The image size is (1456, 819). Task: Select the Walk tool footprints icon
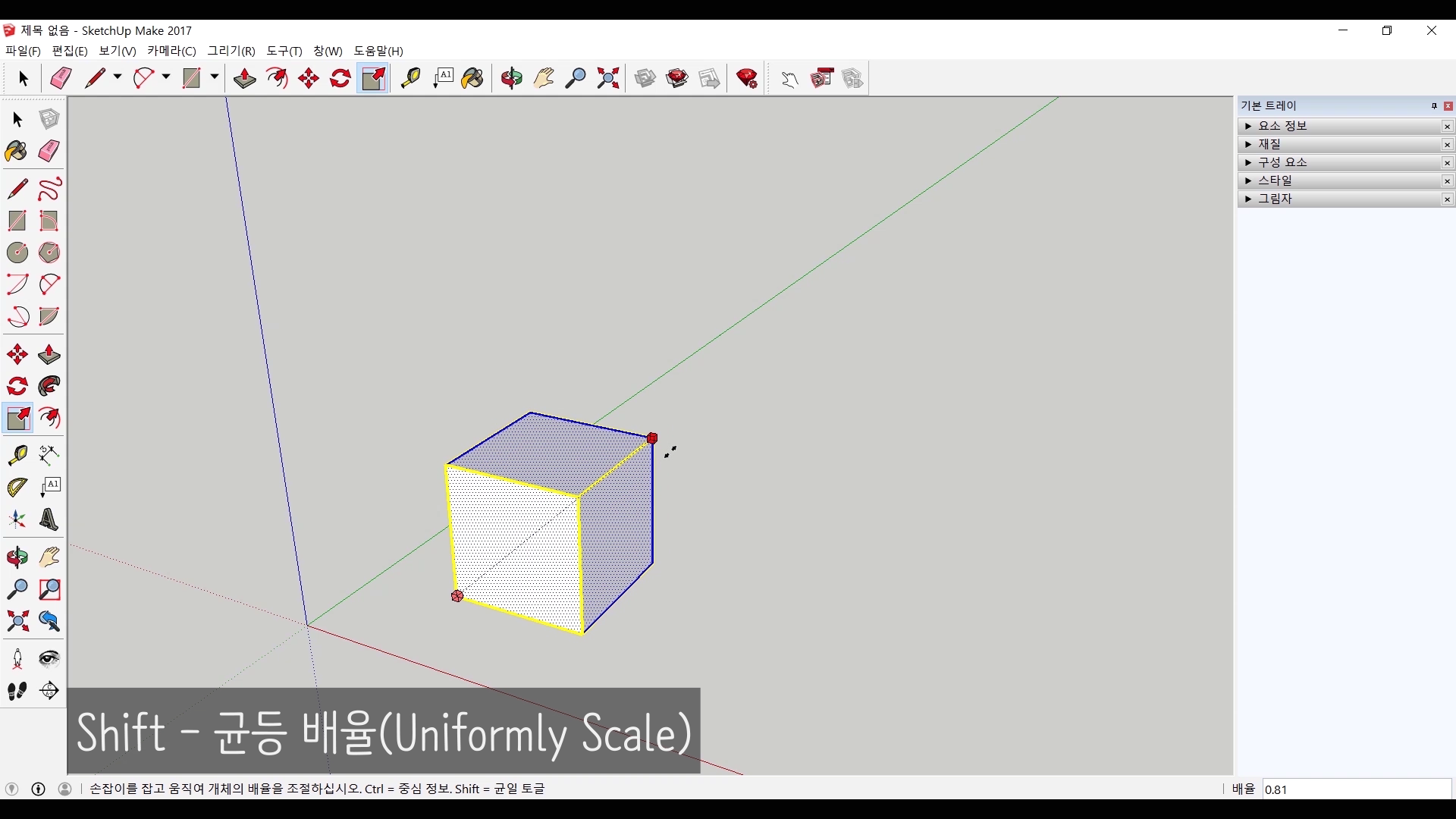click(17, 691)
